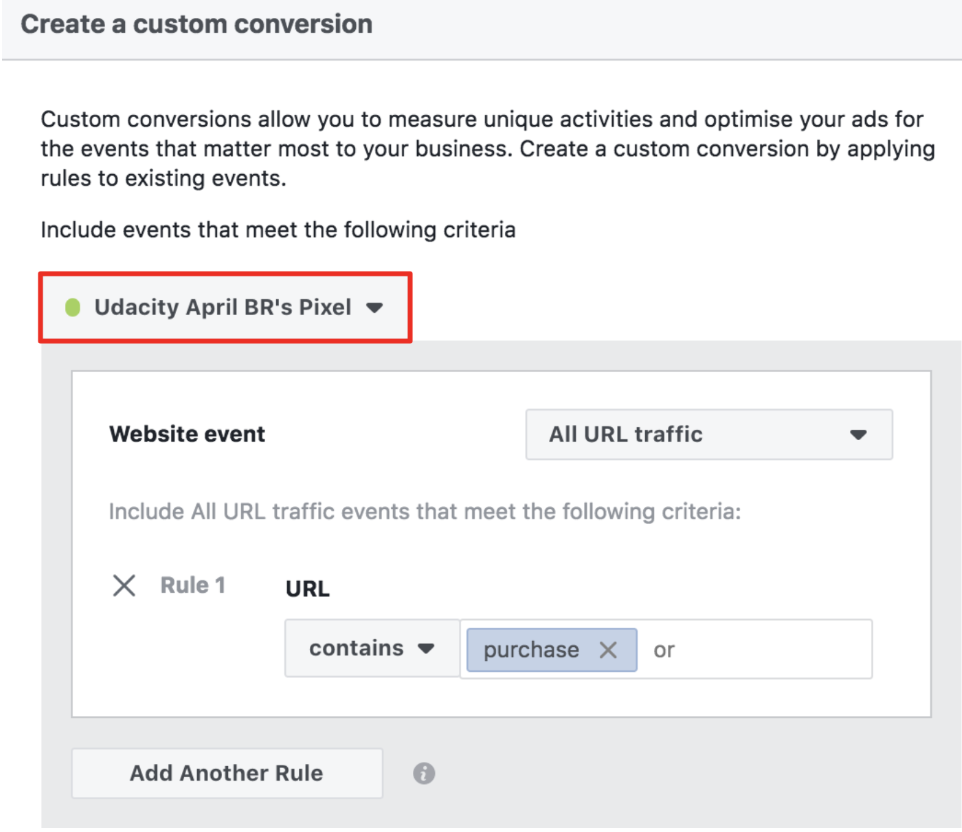The height and width of the screenshot is (832, 962).
Task: Click the arrow in the All URL traffic box
Action: pyautogui.click(x=857, y=435)
